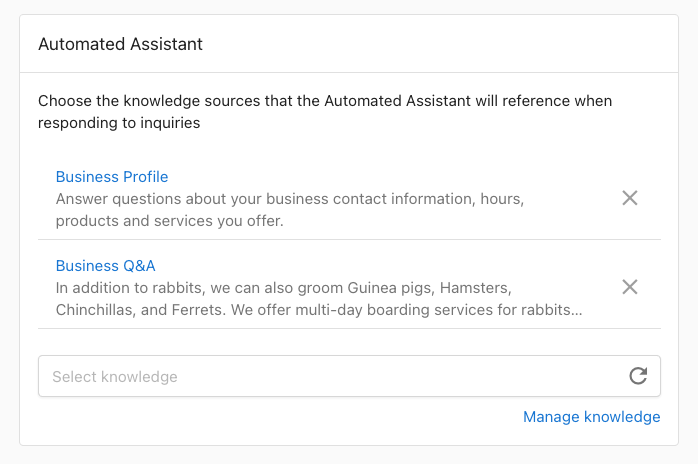Click the 'products and services you offer' line
The width and height of the screenshot is (698, 464).
pyautogui.click(x=170, y=221)
